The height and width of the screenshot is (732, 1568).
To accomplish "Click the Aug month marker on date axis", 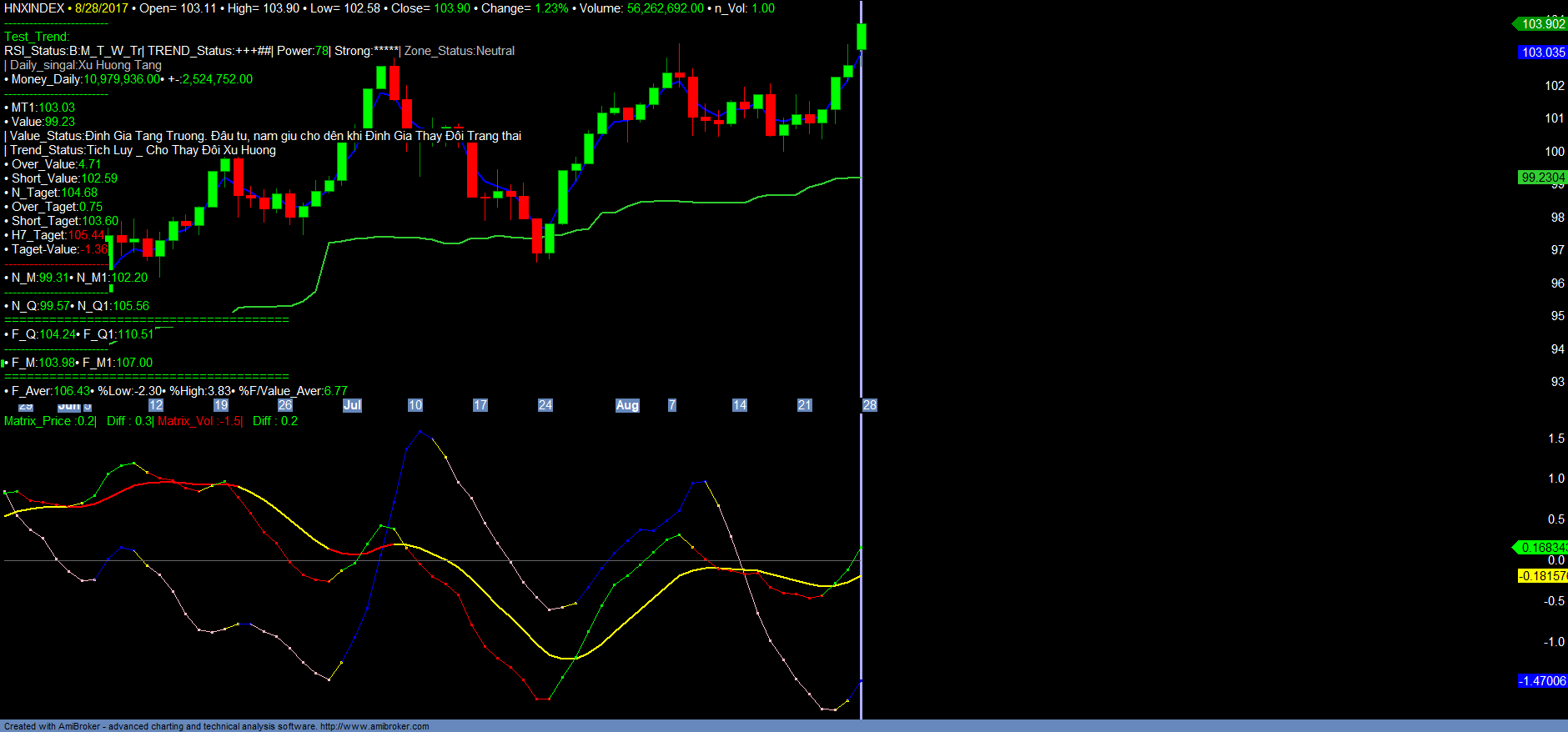I will pyautogui.click(x=627, y=405).
